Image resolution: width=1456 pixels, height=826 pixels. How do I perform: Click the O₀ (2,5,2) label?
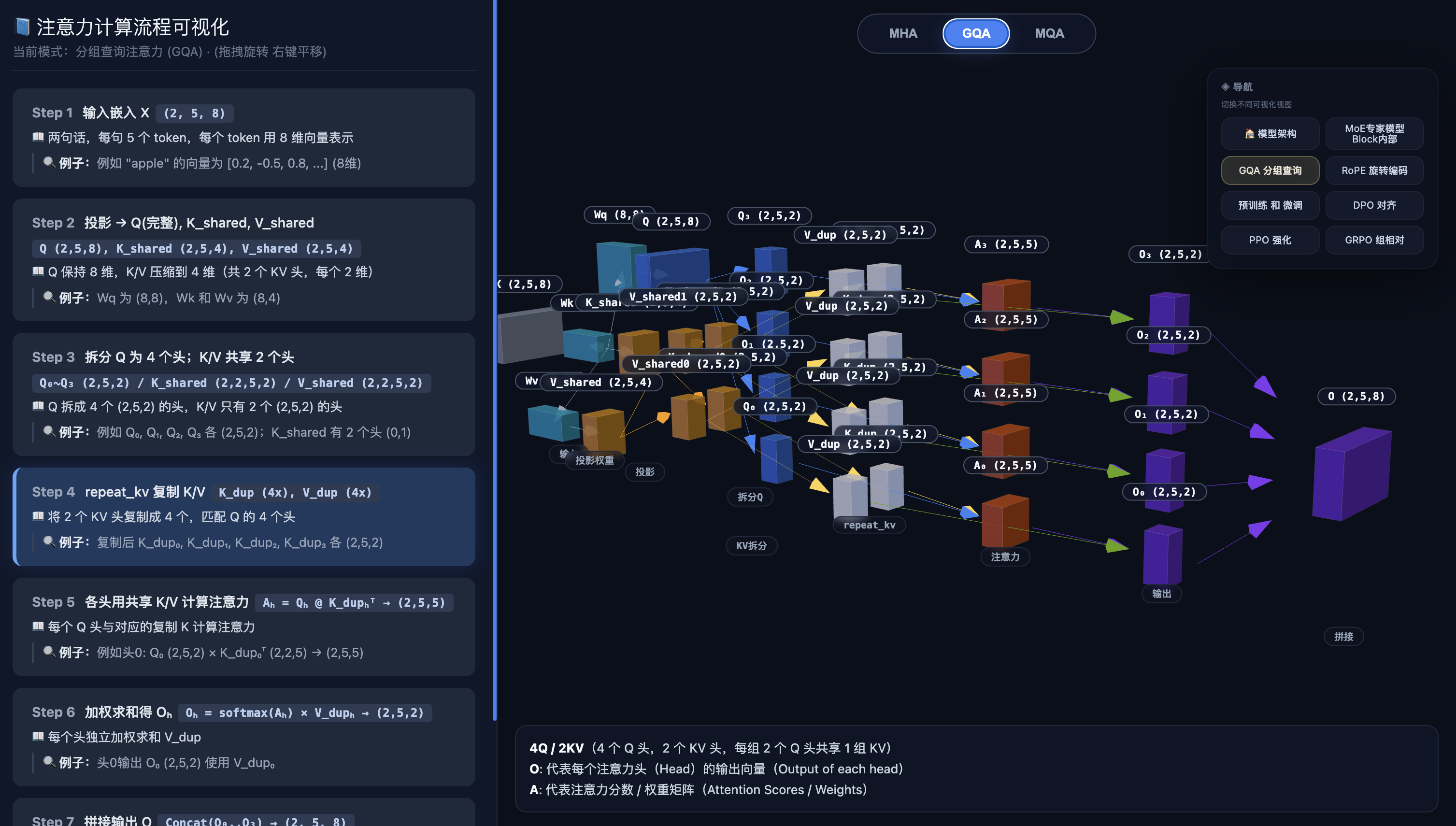point(1164,492)
